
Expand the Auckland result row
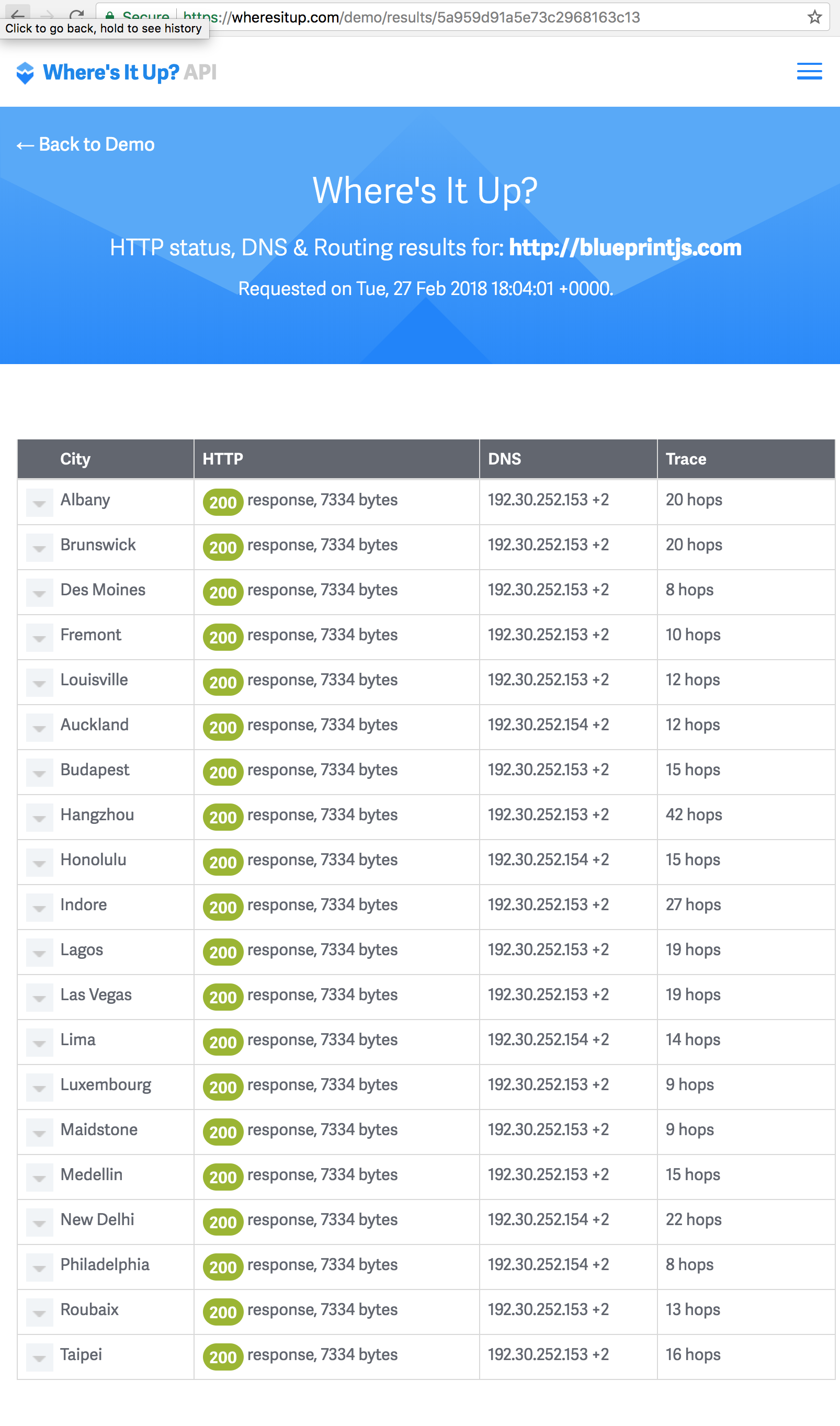39,728
